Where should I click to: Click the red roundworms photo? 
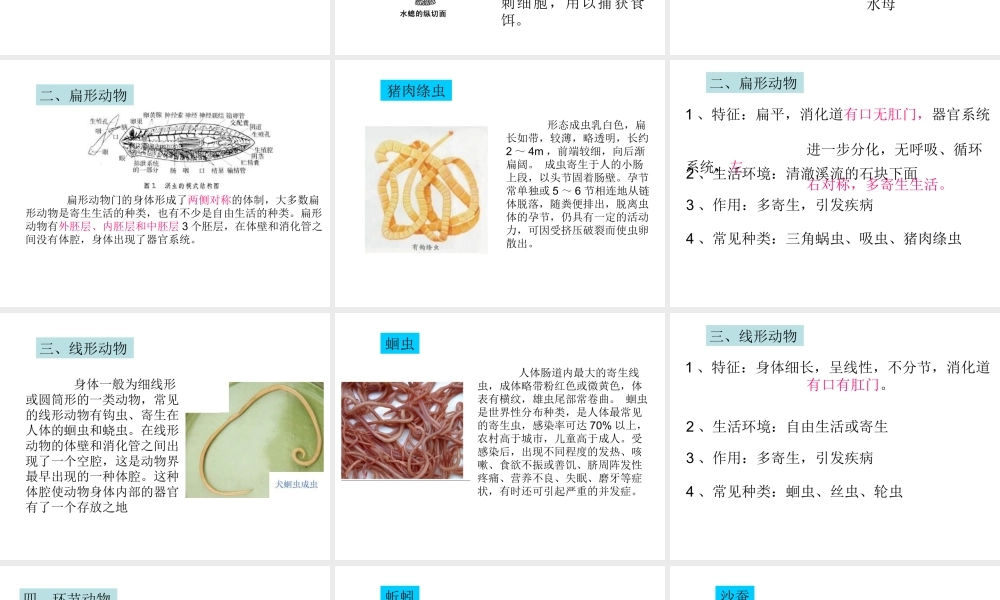point(402,430)
